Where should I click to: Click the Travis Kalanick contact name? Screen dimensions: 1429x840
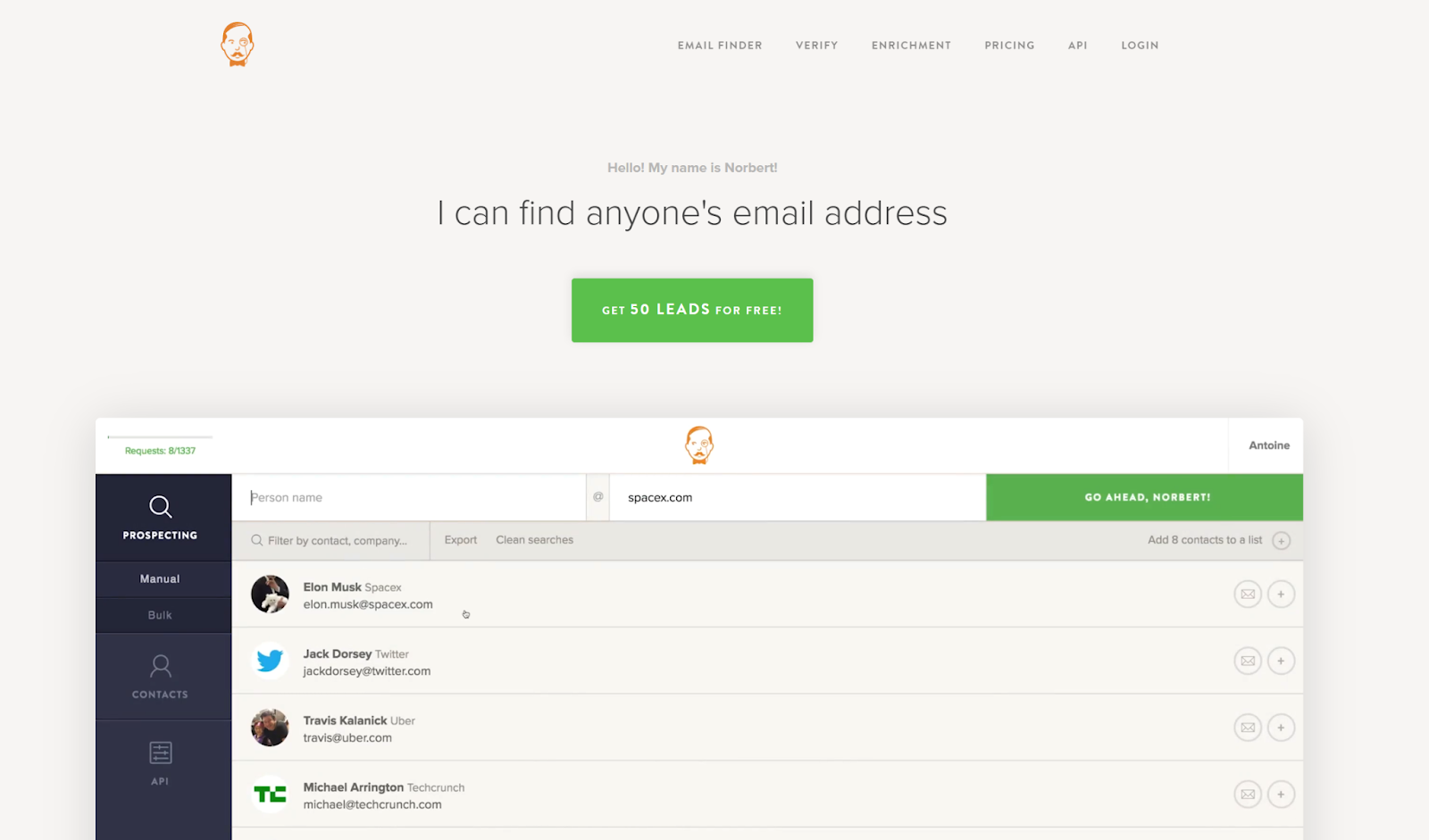pos(345,720)
